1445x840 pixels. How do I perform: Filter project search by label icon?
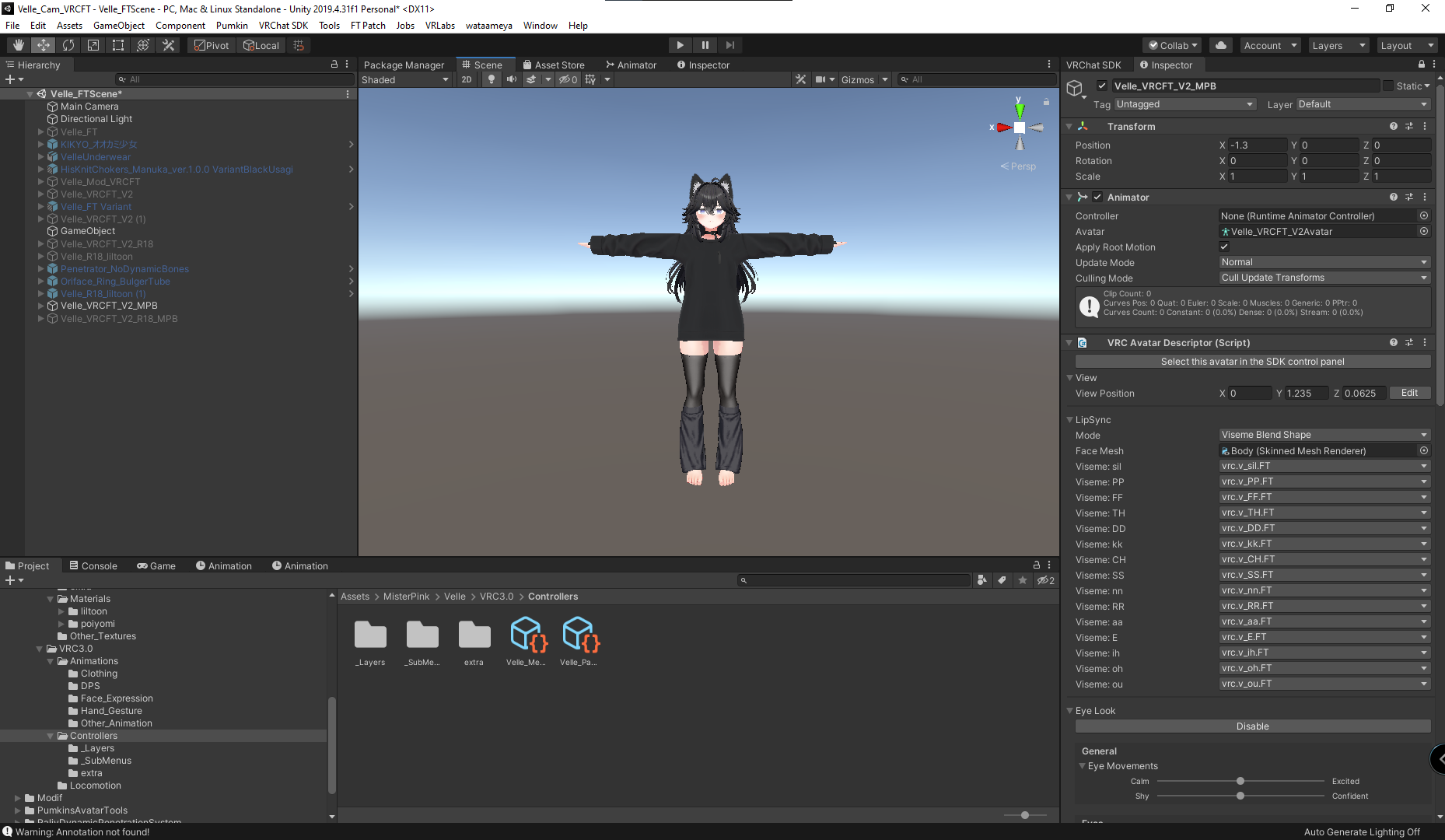coord(1002,580)
